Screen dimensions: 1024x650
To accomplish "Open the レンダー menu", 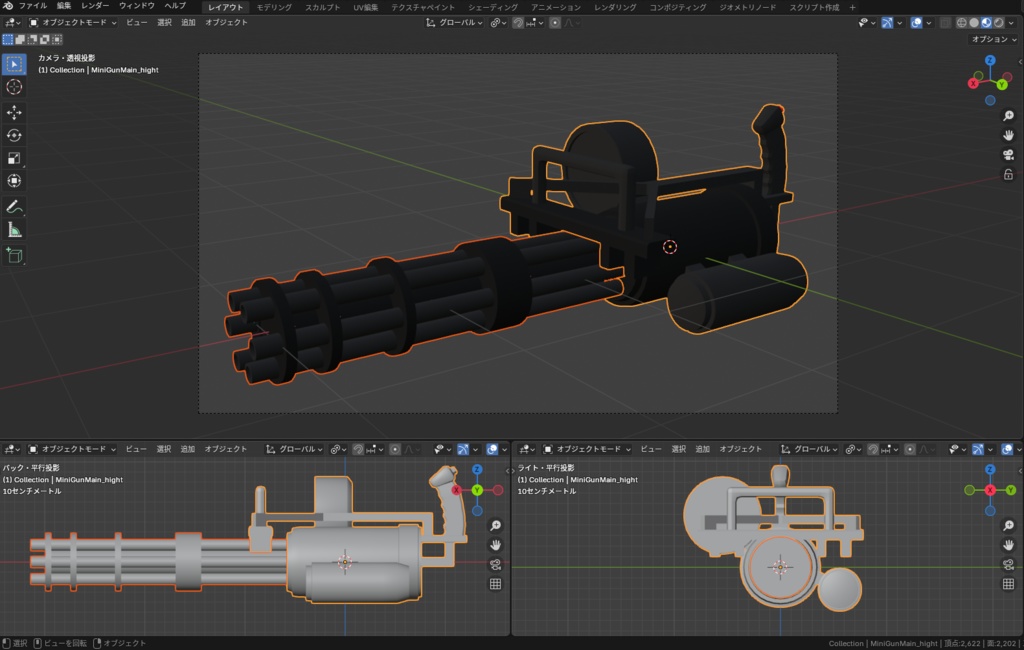I will pyautogui.click(x=95, y=6).
